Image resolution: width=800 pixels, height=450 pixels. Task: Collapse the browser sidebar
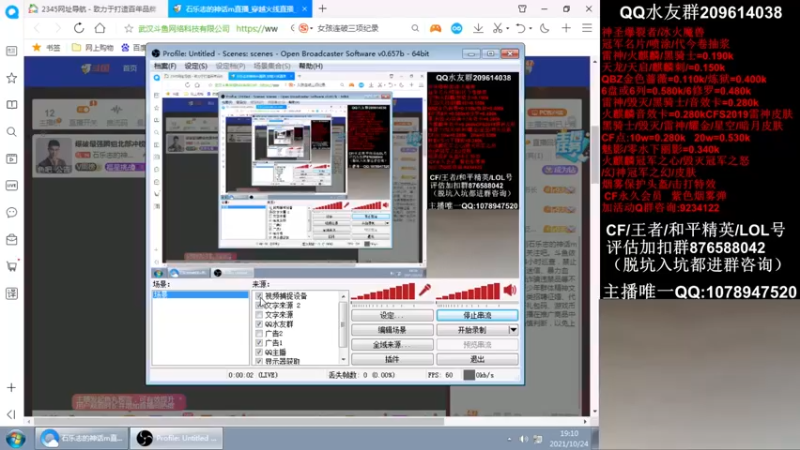[11, 414]
